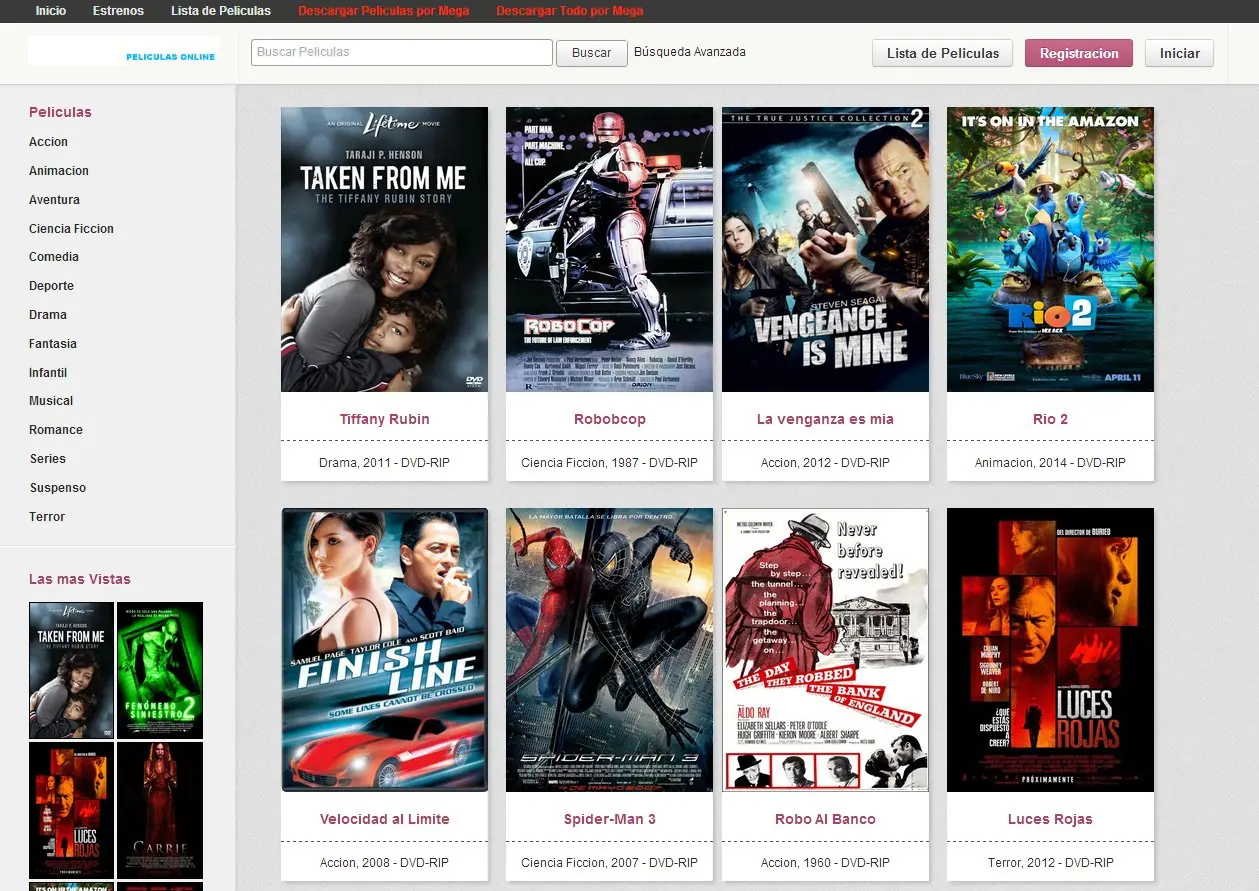The image size is (1259, 891).
Task: Select the Musical category
Action: 51,401
